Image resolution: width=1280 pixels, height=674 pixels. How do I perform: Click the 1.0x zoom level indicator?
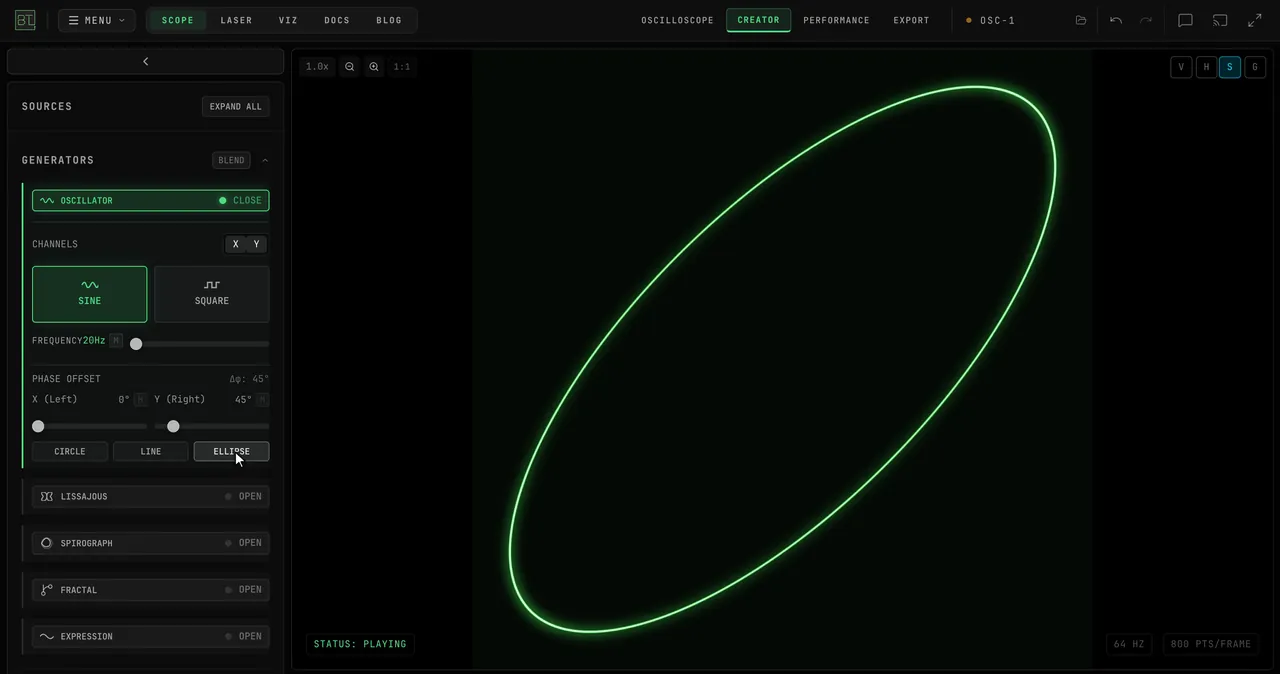point(317,67)
